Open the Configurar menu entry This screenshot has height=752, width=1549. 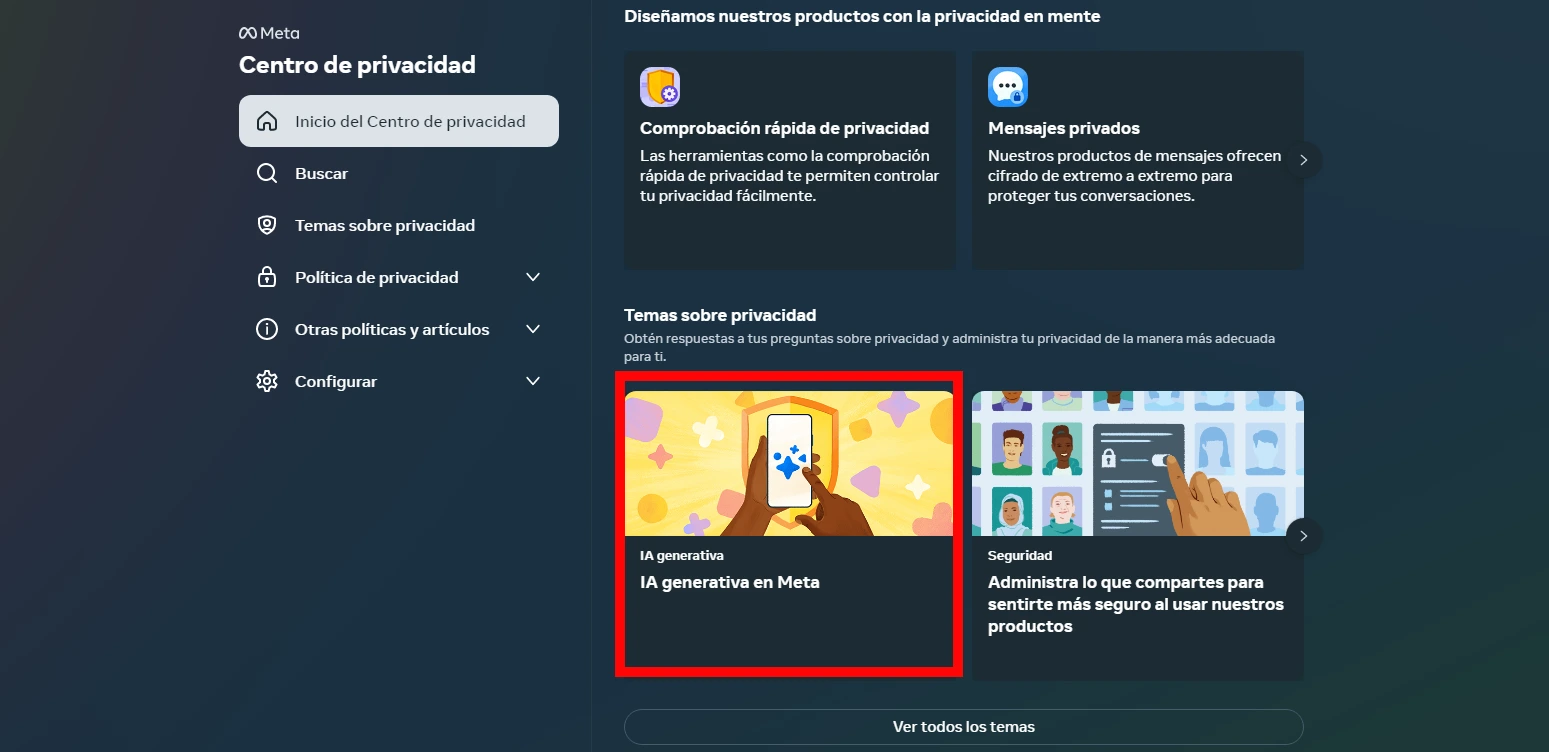tap(399, 381)
